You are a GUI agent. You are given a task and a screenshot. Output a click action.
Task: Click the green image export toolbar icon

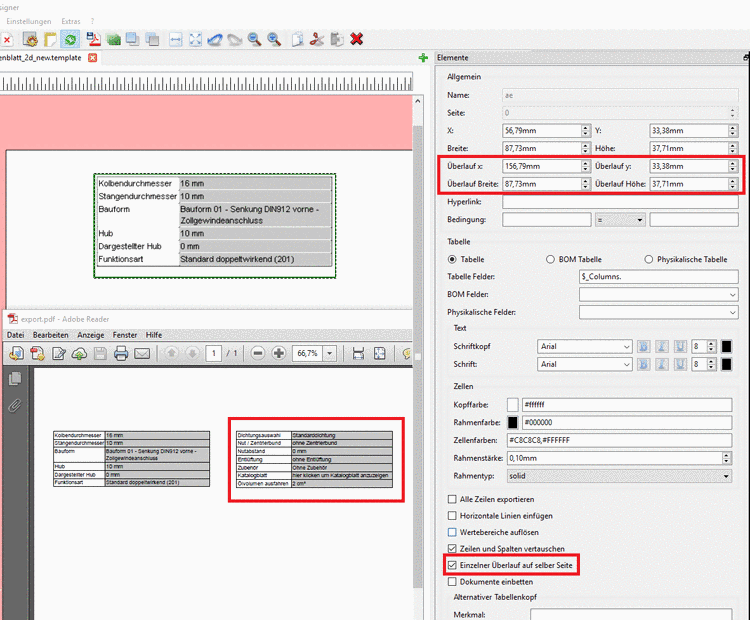pos(113,39)
